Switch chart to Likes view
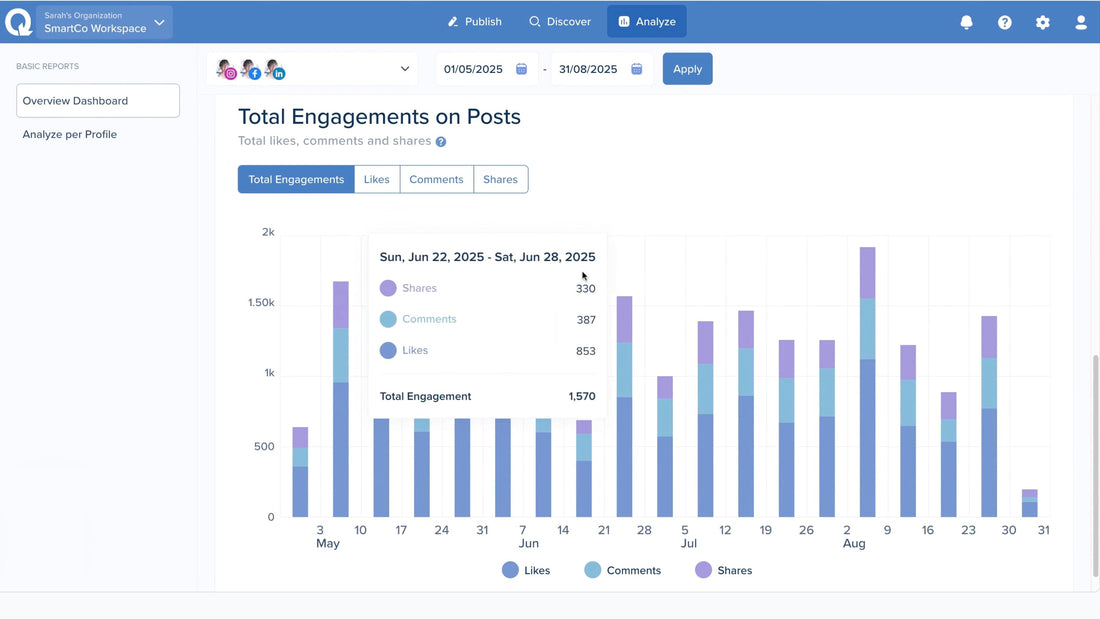Image resolution: width=1100 pixels, height=619 pixels. [377, 179]
